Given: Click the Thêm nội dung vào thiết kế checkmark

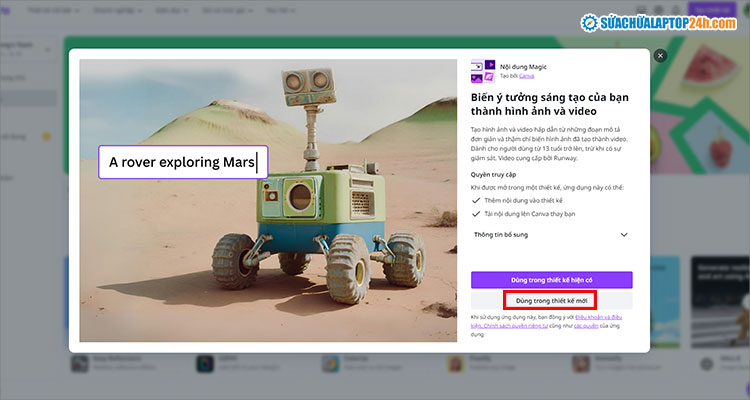Looking at the screenshot, I should click(476, 200).
